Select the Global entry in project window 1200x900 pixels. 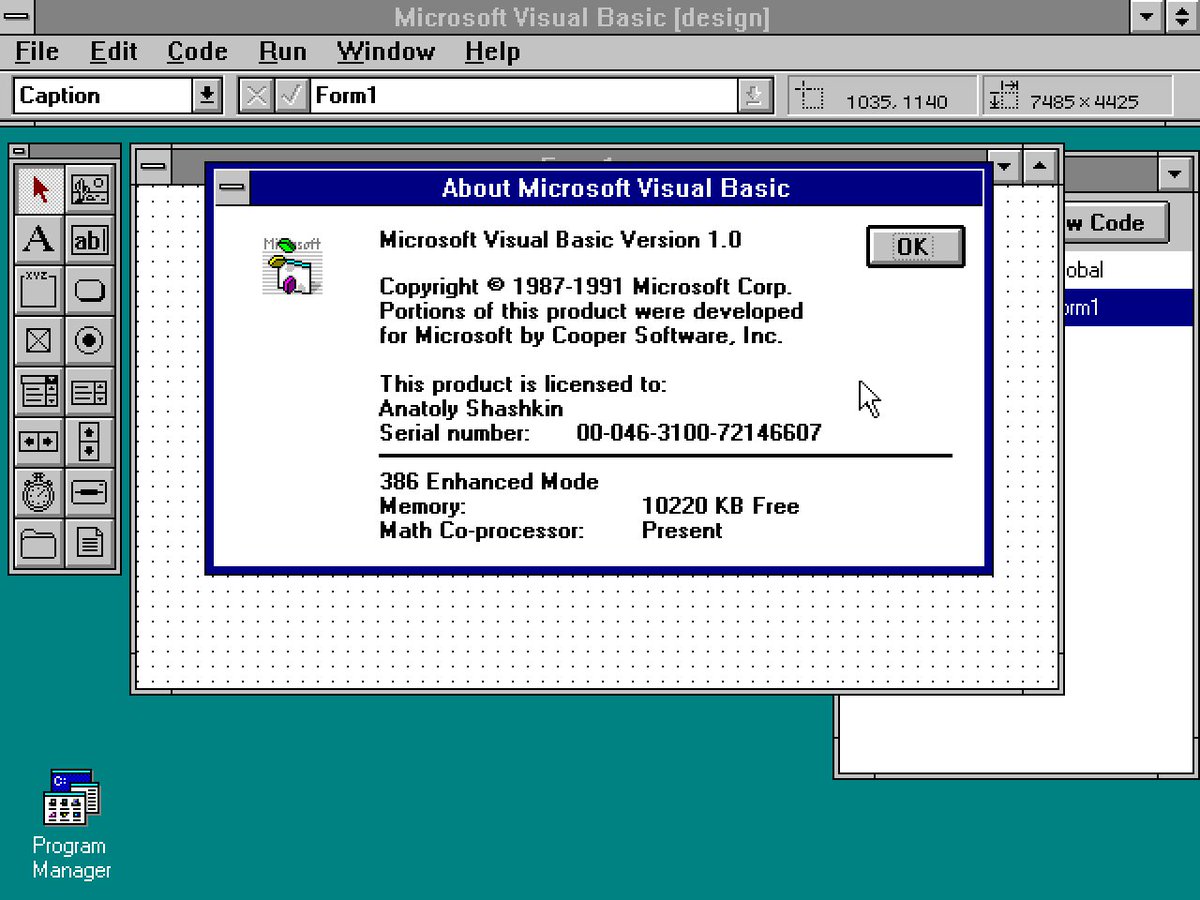click(1128, 270)
